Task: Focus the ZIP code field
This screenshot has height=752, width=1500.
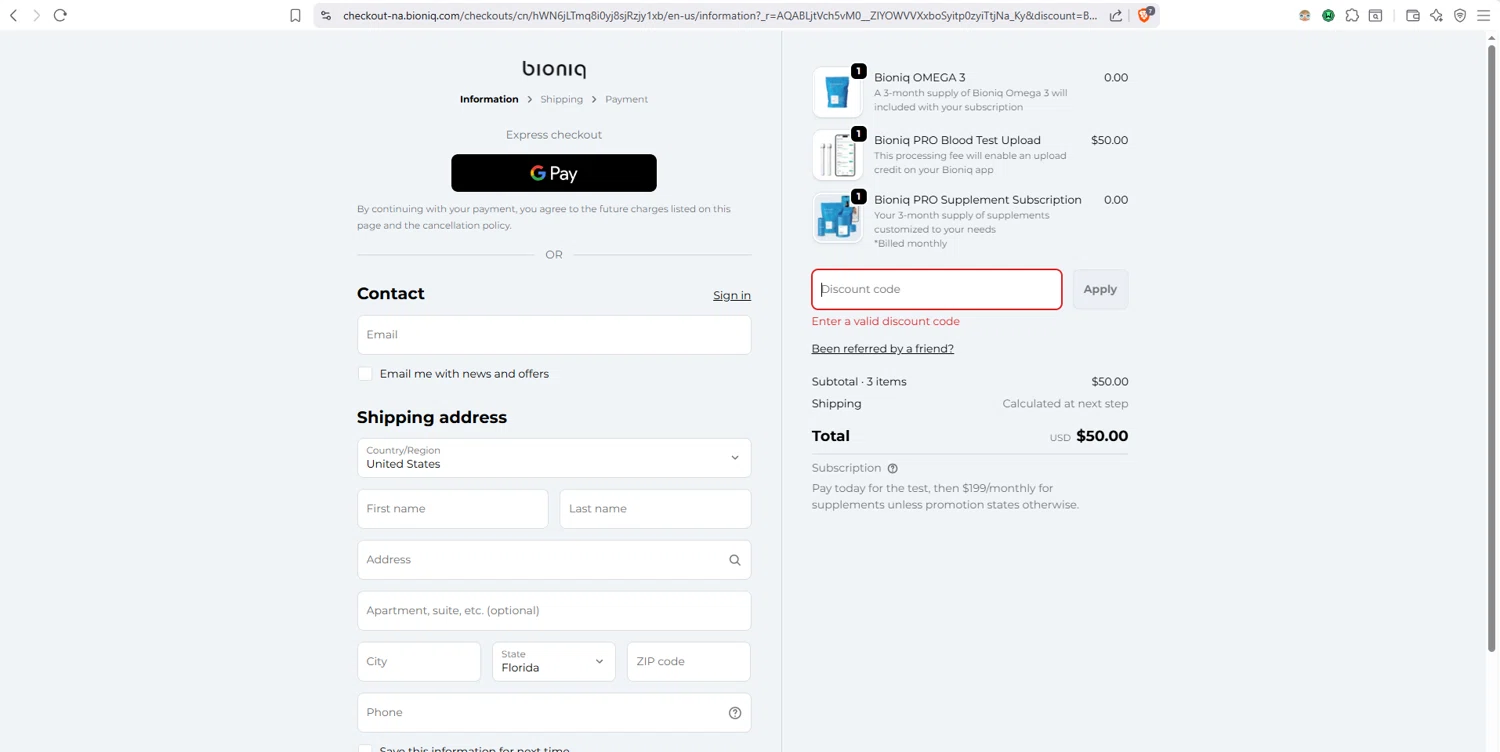Action: (689, 662)
